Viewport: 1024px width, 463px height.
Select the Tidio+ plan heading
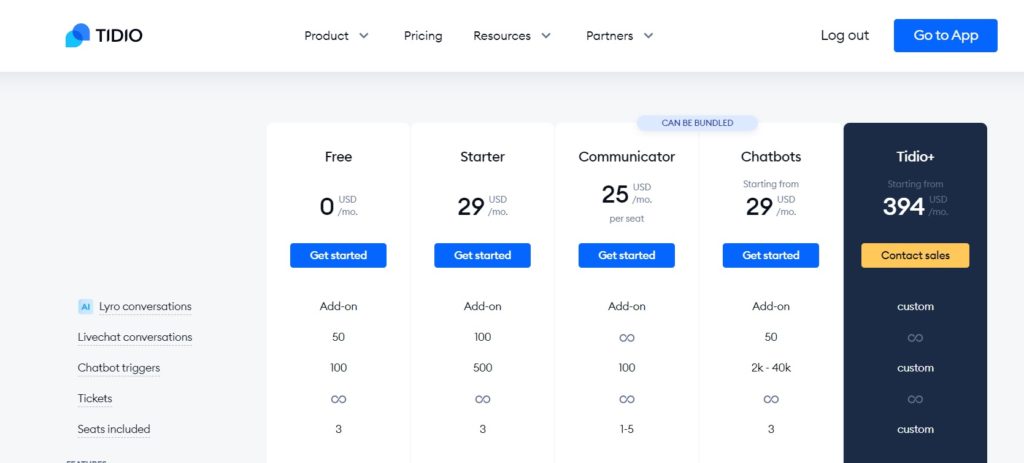pos(915,157)
